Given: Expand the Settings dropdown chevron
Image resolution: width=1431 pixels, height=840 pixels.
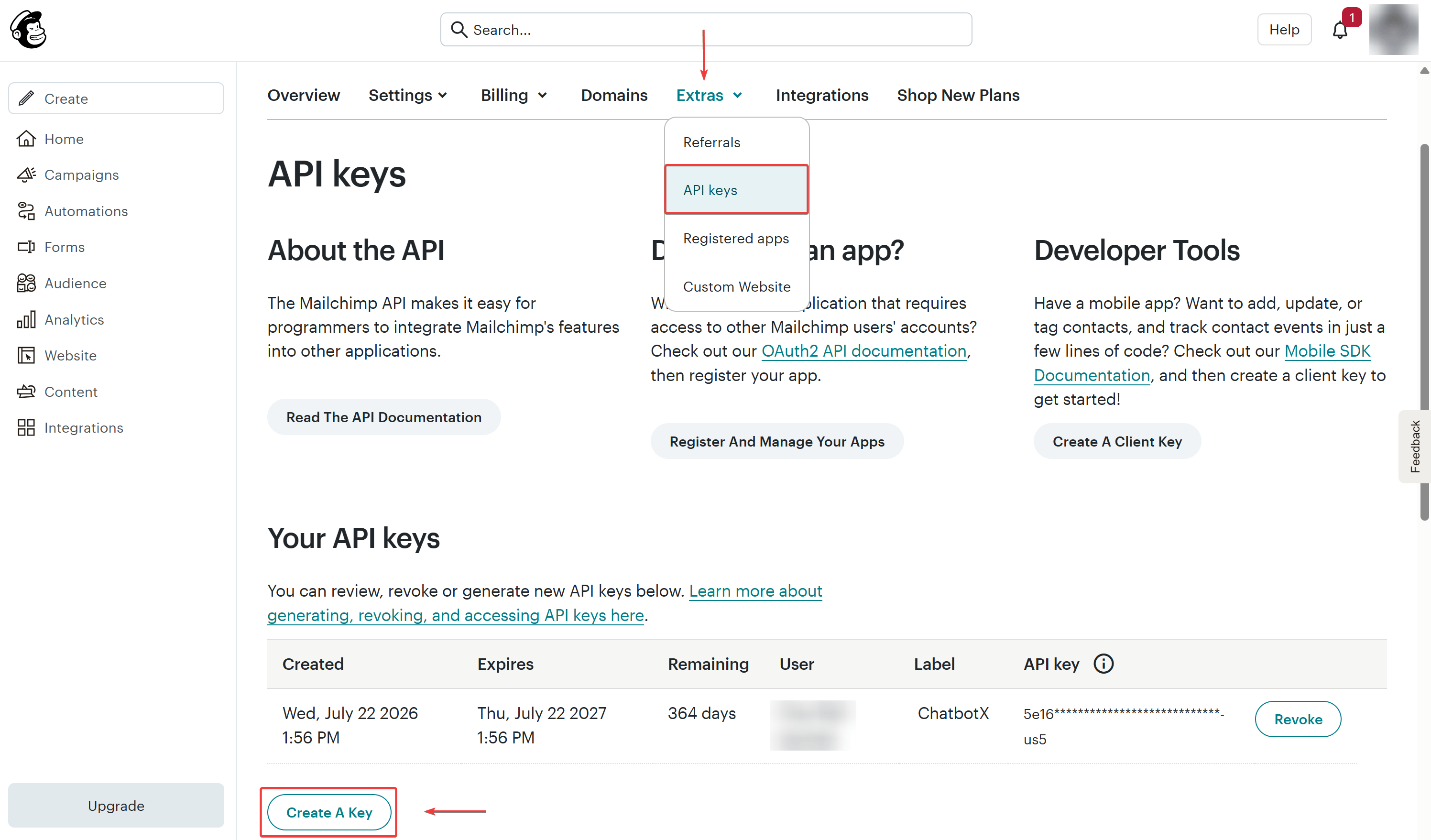Looking at the screenshot, I should click(443, 96).
